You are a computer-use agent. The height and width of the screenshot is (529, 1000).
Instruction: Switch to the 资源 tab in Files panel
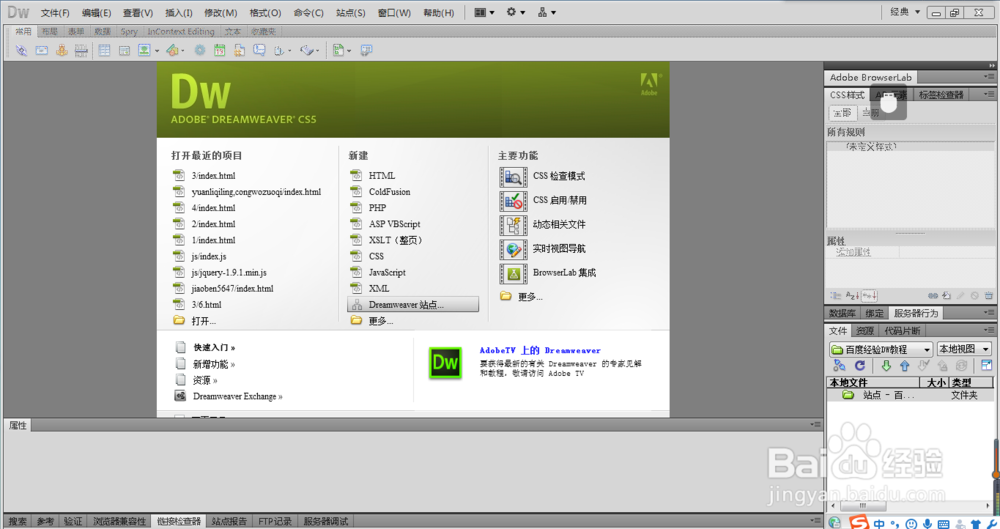click(x=865, y=331)
